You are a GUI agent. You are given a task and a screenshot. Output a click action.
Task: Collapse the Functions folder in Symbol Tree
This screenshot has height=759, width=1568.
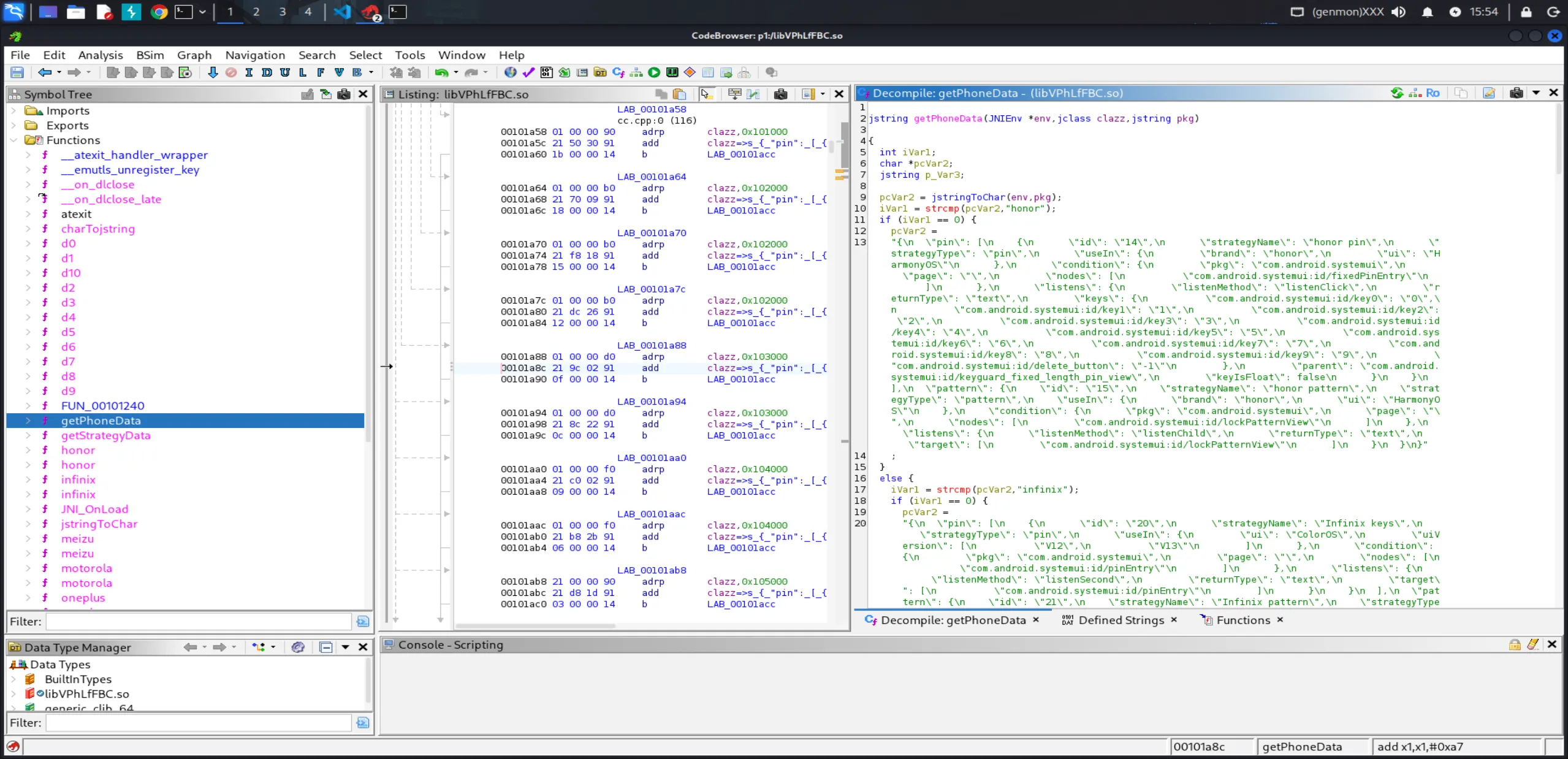[13, 140]
